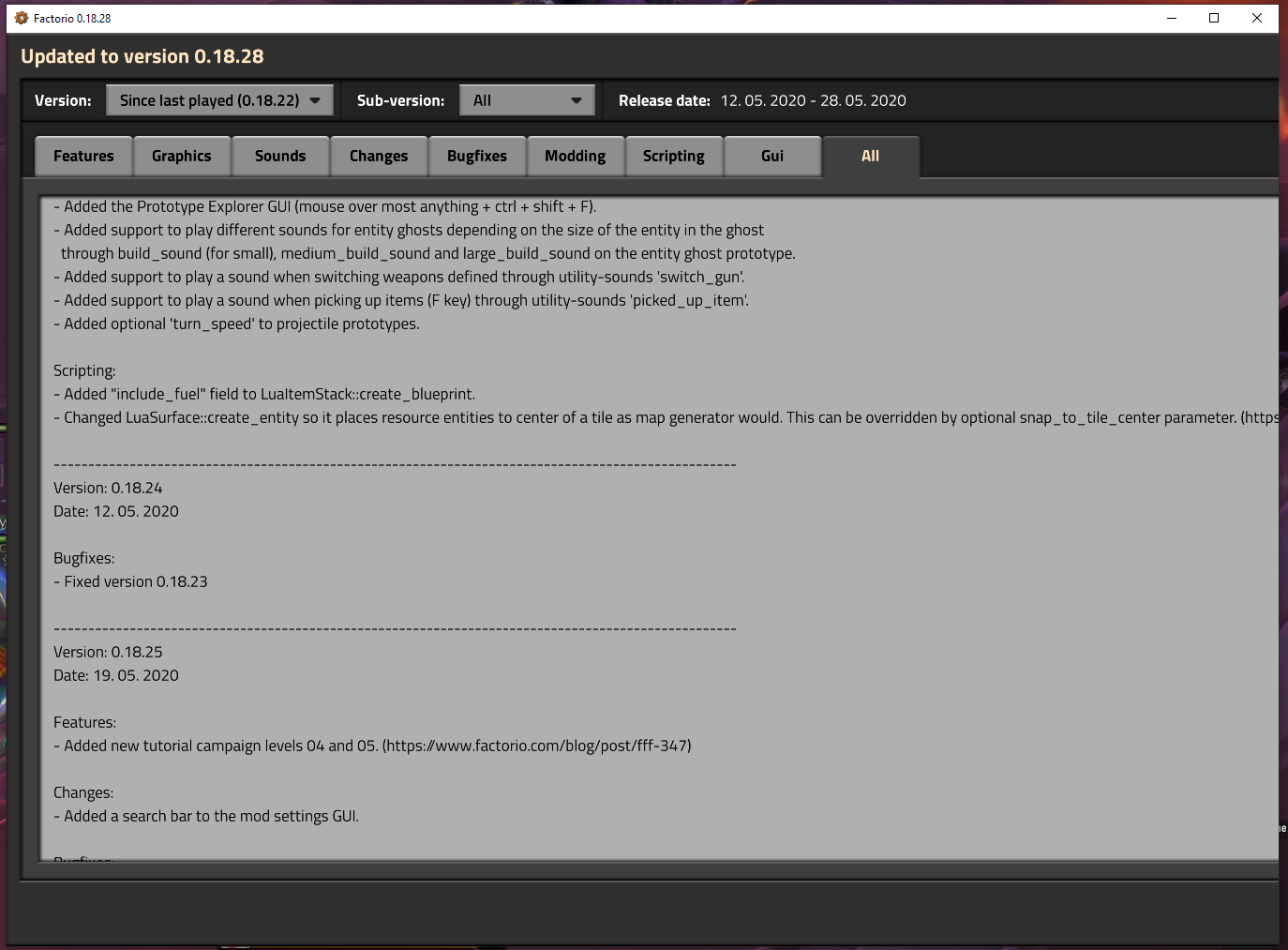Minimize the Factorio window

(1172, 18)
